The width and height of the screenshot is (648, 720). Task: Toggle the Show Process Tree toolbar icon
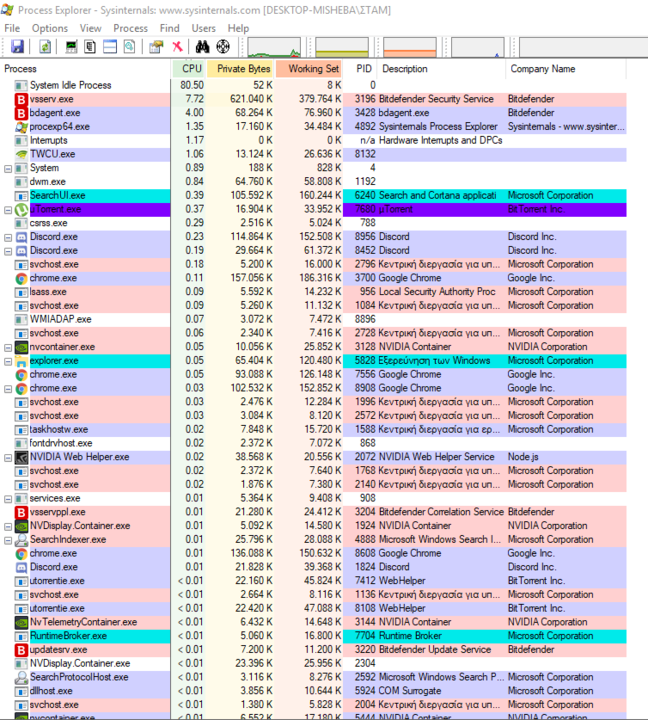(90, 46)
